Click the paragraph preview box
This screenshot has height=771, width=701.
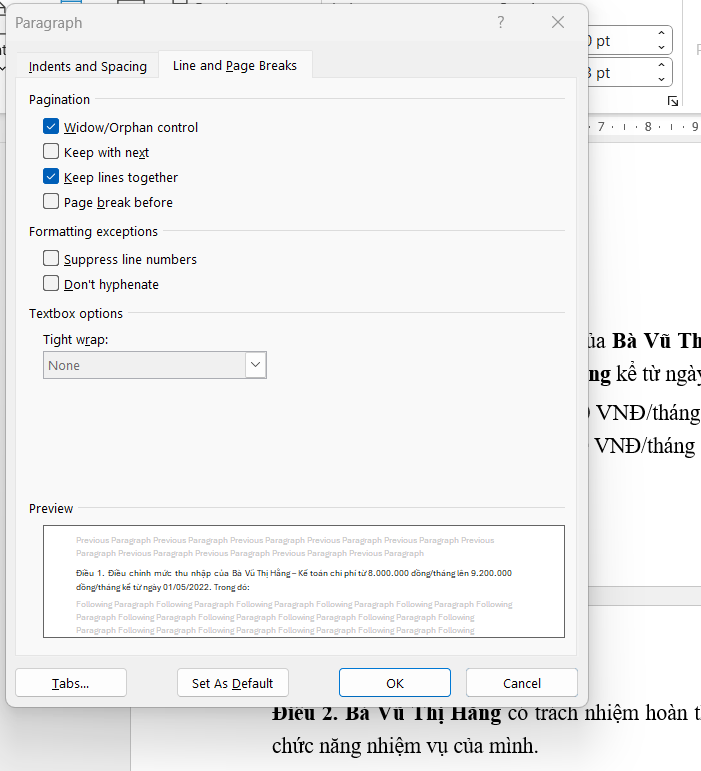pos(304,582)
